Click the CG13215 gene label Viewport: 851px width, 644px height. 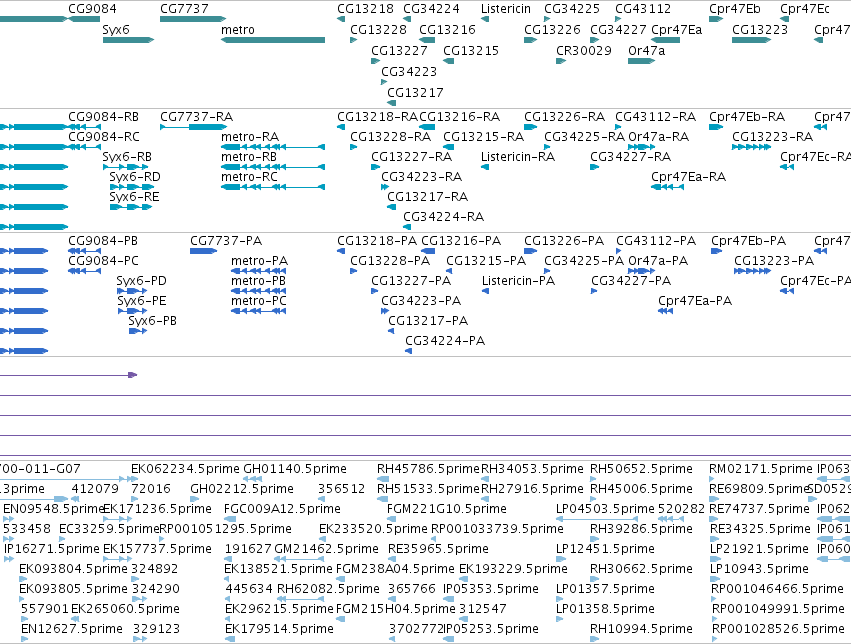(471, 51)
